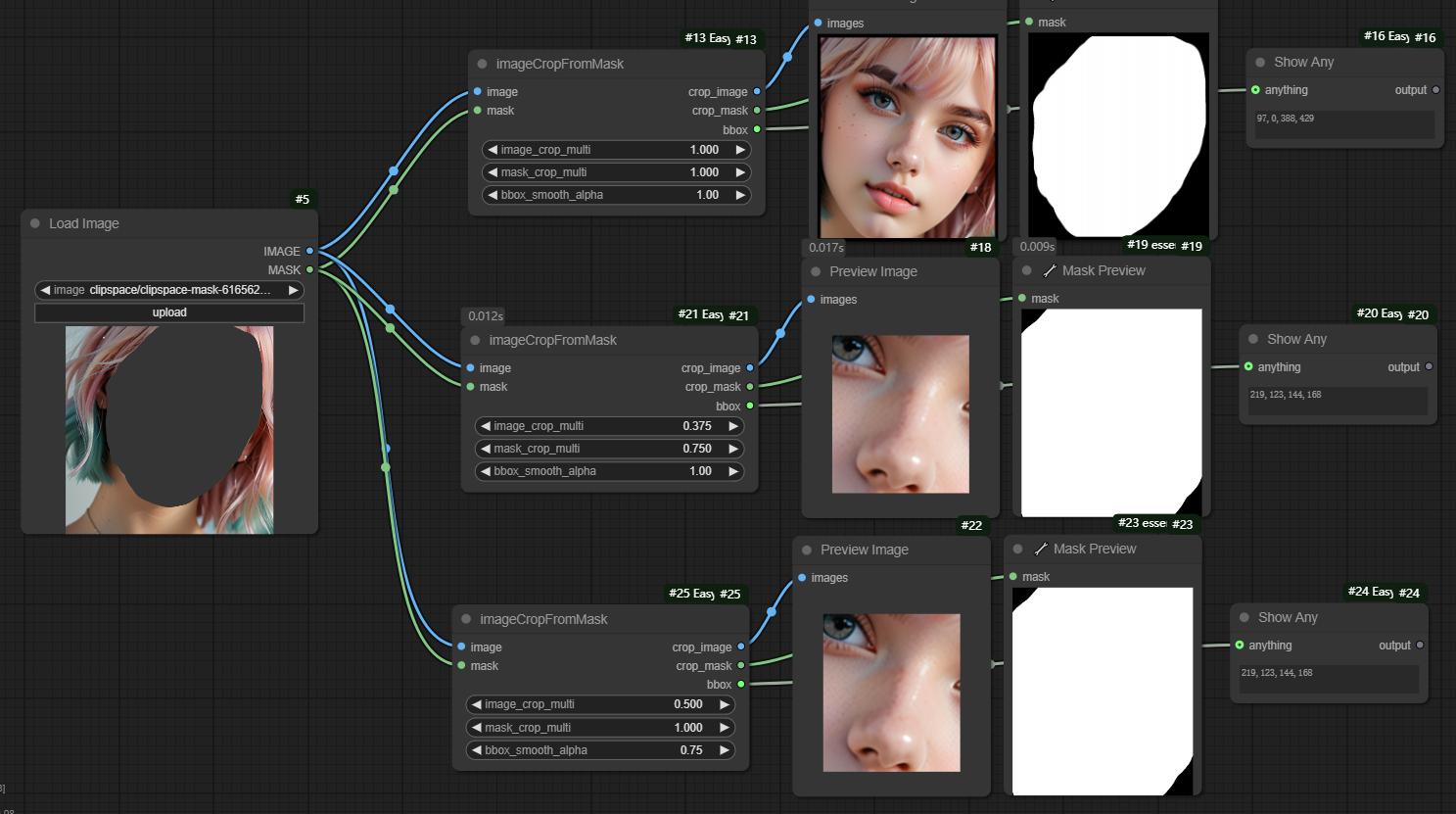Screen dimensions: 1456x814
Task: Click the pencil icon on Mask Preview #19
Action: (1049, 270)
